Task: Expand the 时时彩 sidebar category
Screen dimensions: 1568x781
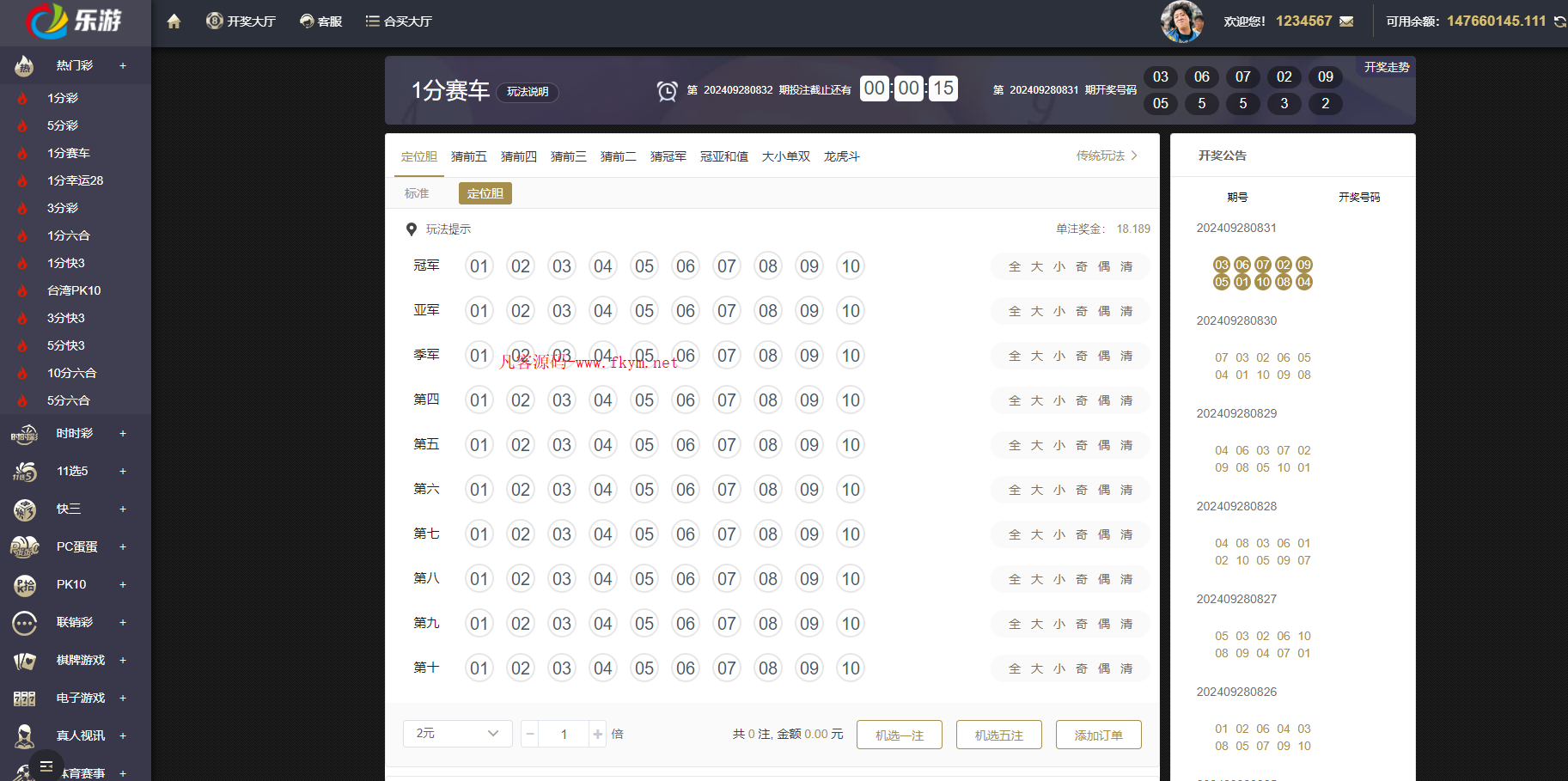Action: pyautogui.click(x=123, y=434)
